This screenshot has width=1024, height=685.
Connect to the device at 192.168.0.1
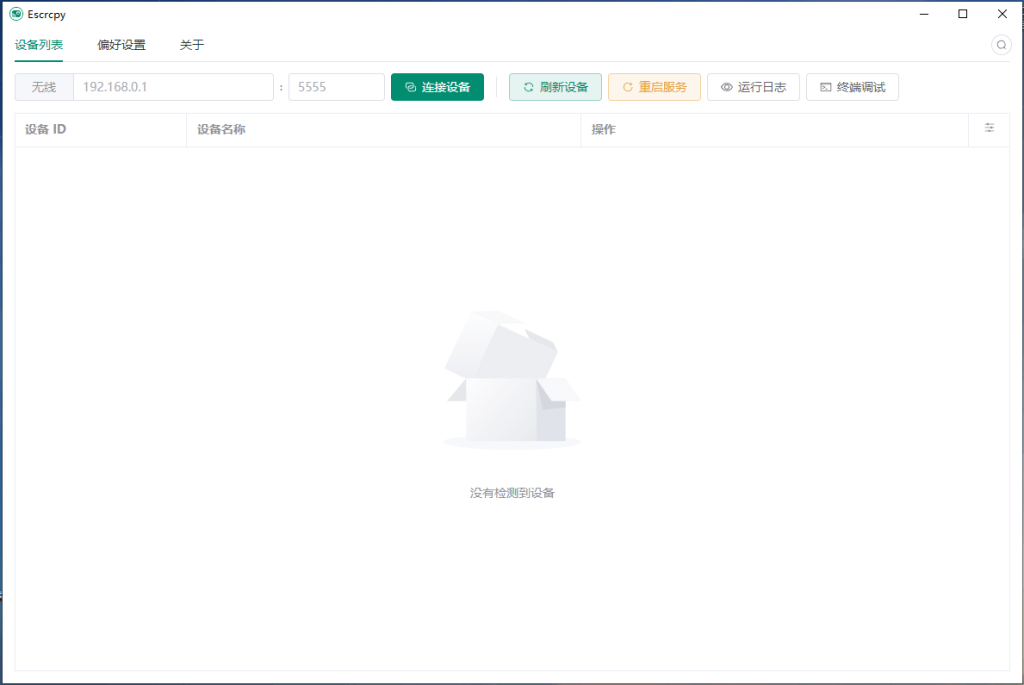click(437, 87)
